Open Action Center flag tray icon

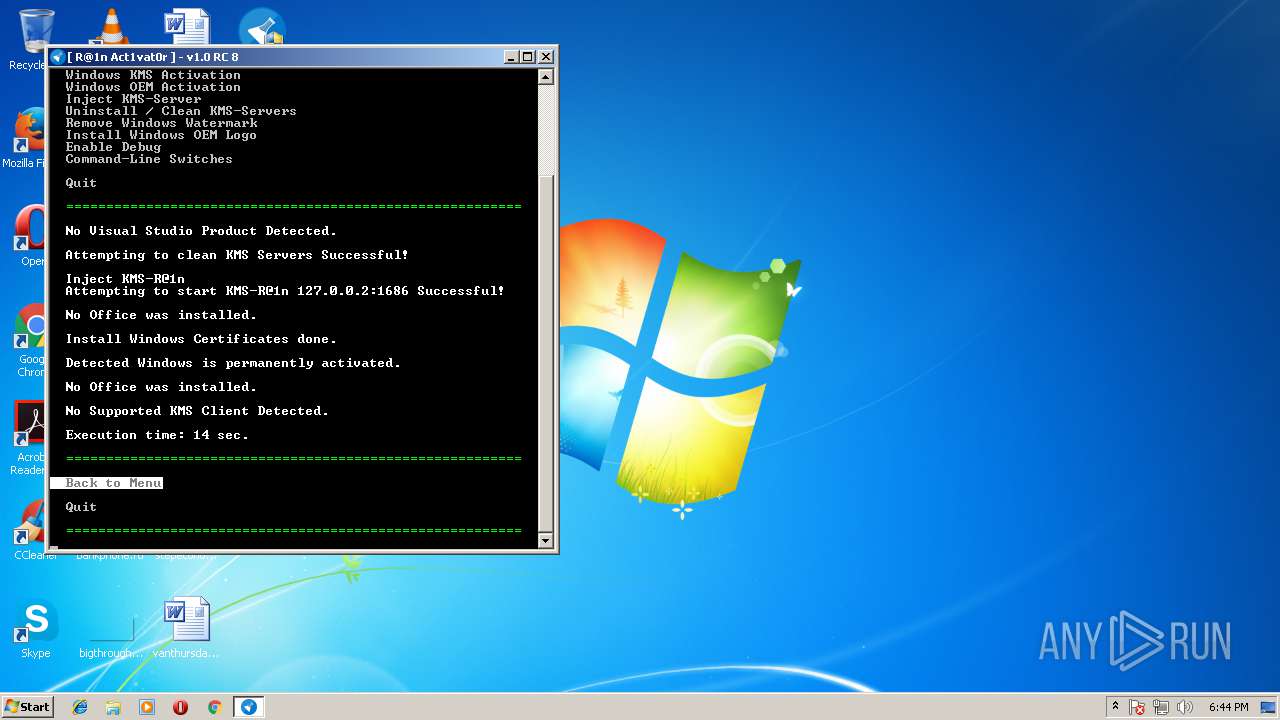click(1137, 707)
